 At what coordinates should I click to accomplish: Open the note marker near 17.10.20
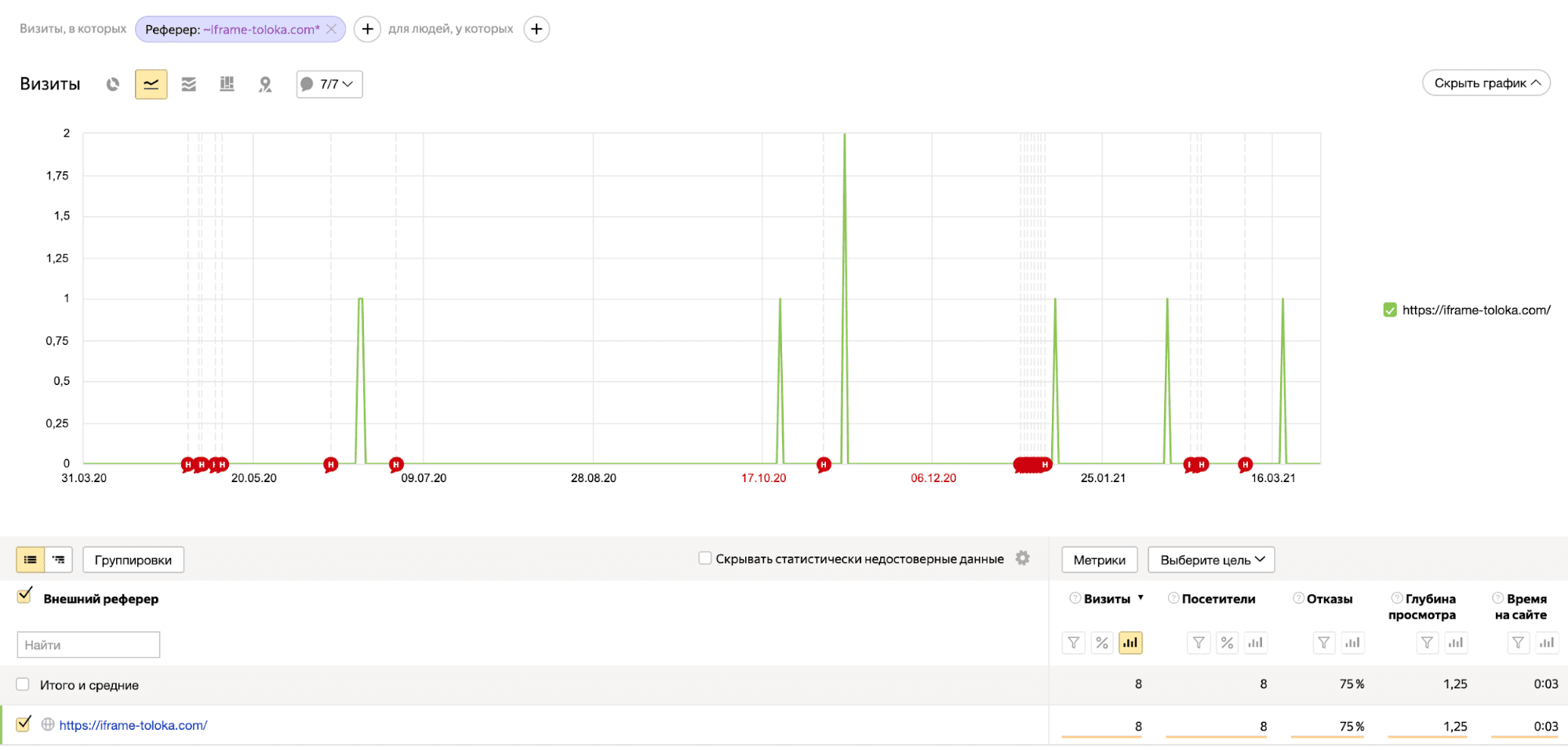(824, 464)
